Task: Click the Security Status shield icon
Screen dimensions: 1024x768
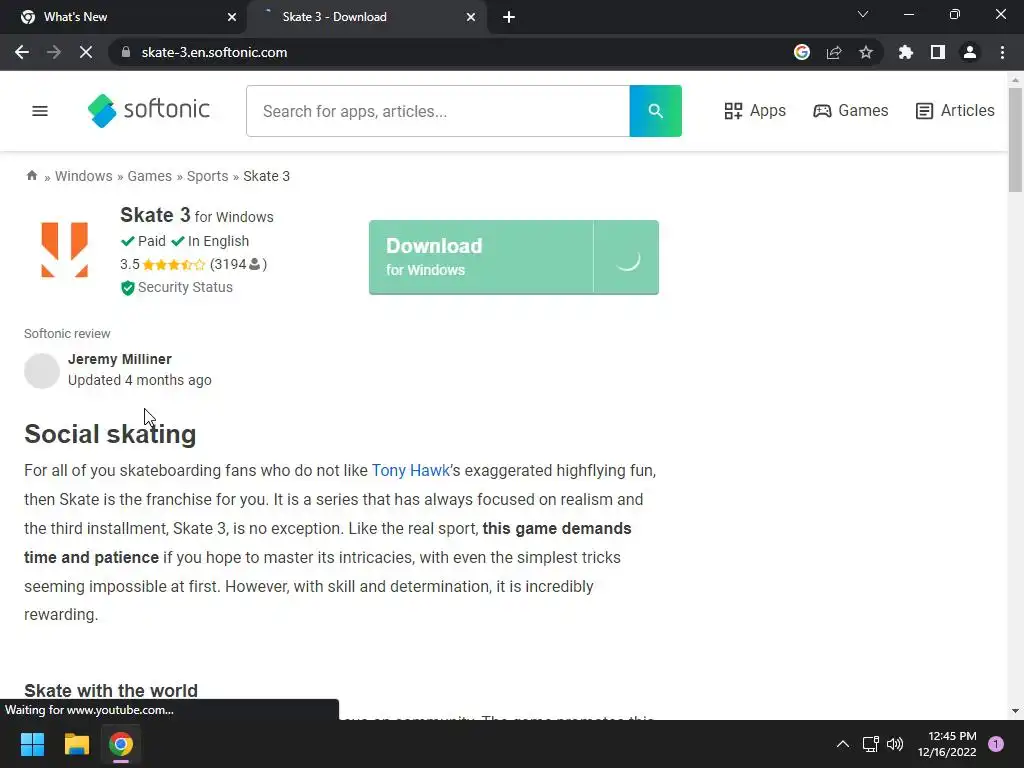Action: [x=127, y=288]
